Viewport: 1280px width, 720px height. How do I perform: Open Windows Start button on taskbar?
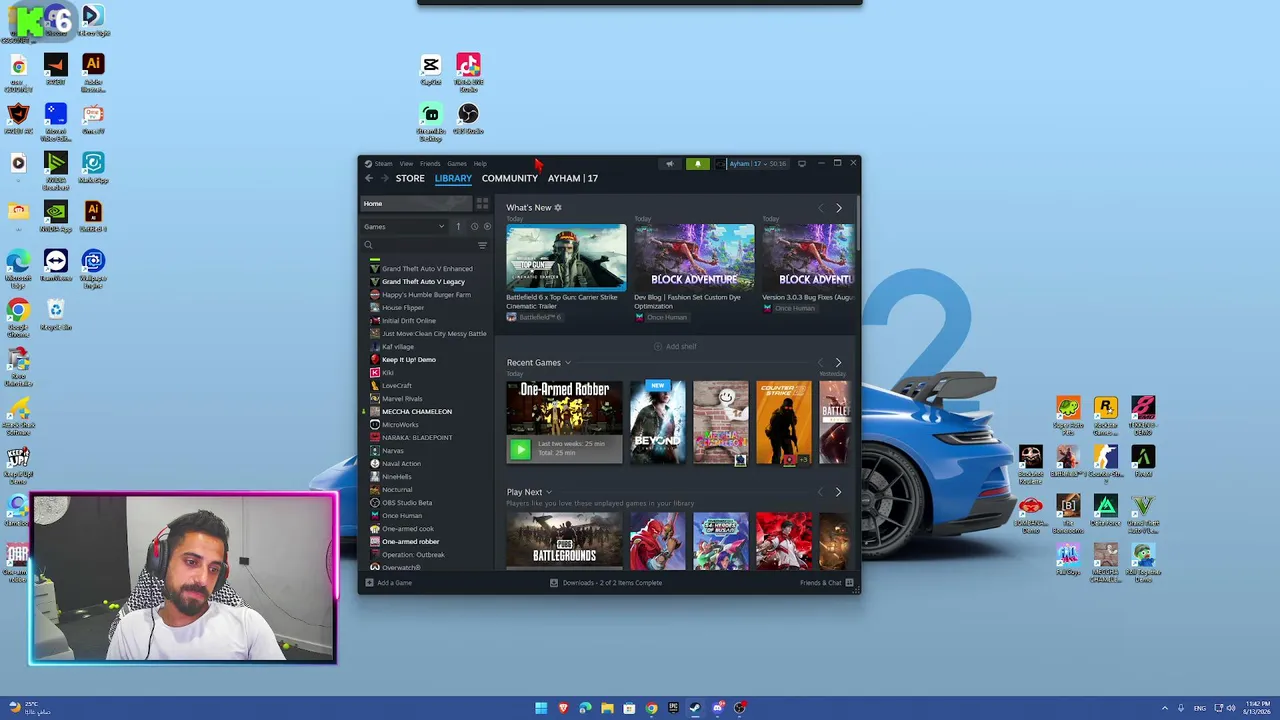(x=541, y=708)
